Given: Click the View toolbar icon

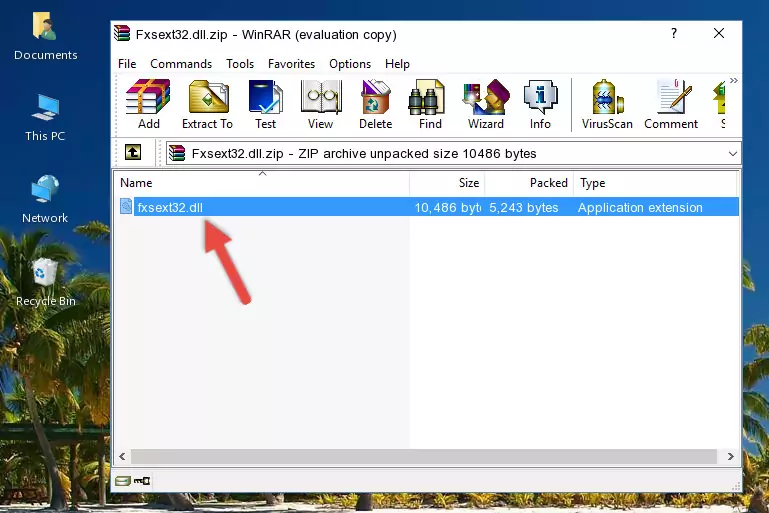Looking at the screenshot, I should tap(321, 104).
